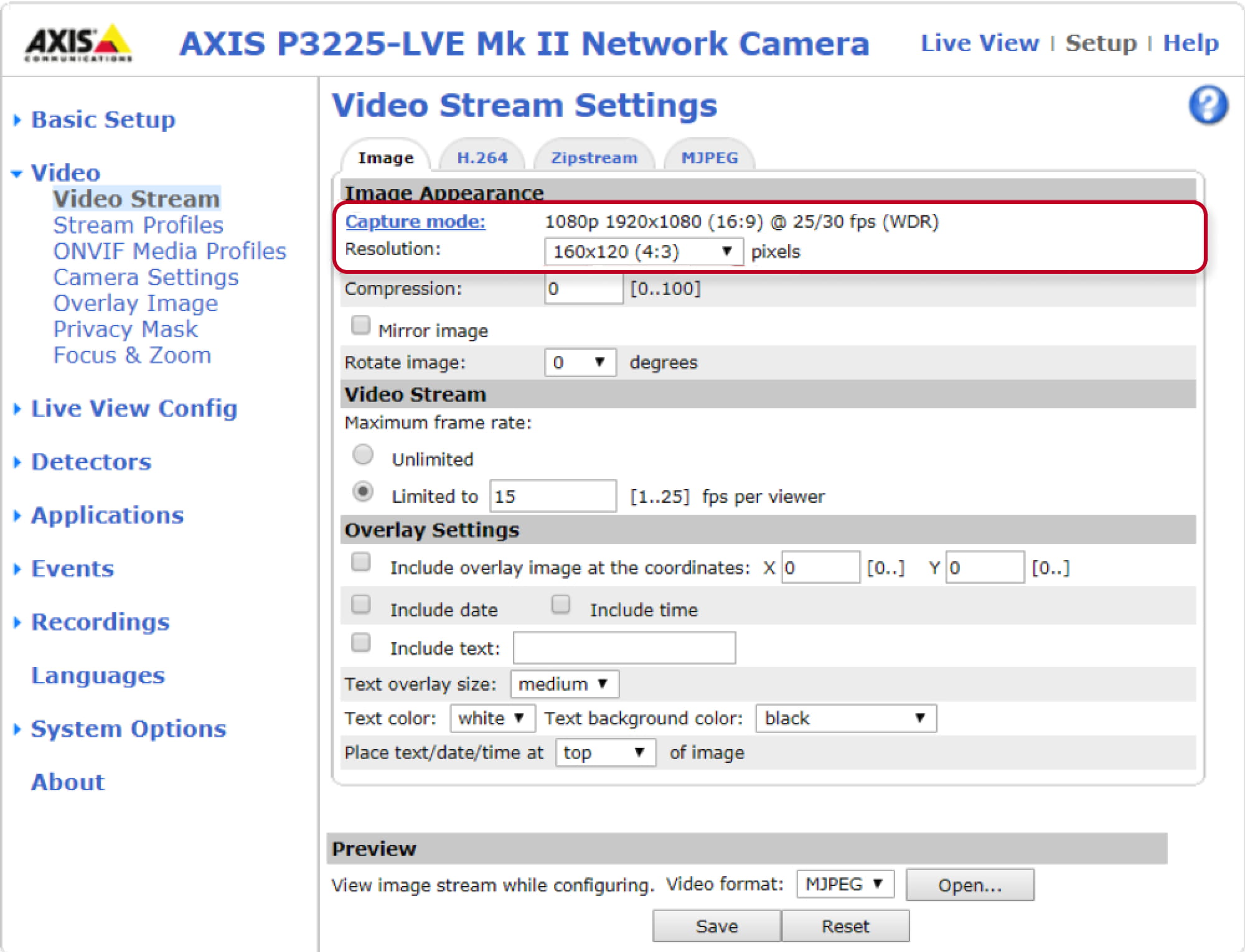Enable Include overlay image checkbox
Image resolution: width=1245 pixels, height=952 pixels.
(x=361, y=562)
